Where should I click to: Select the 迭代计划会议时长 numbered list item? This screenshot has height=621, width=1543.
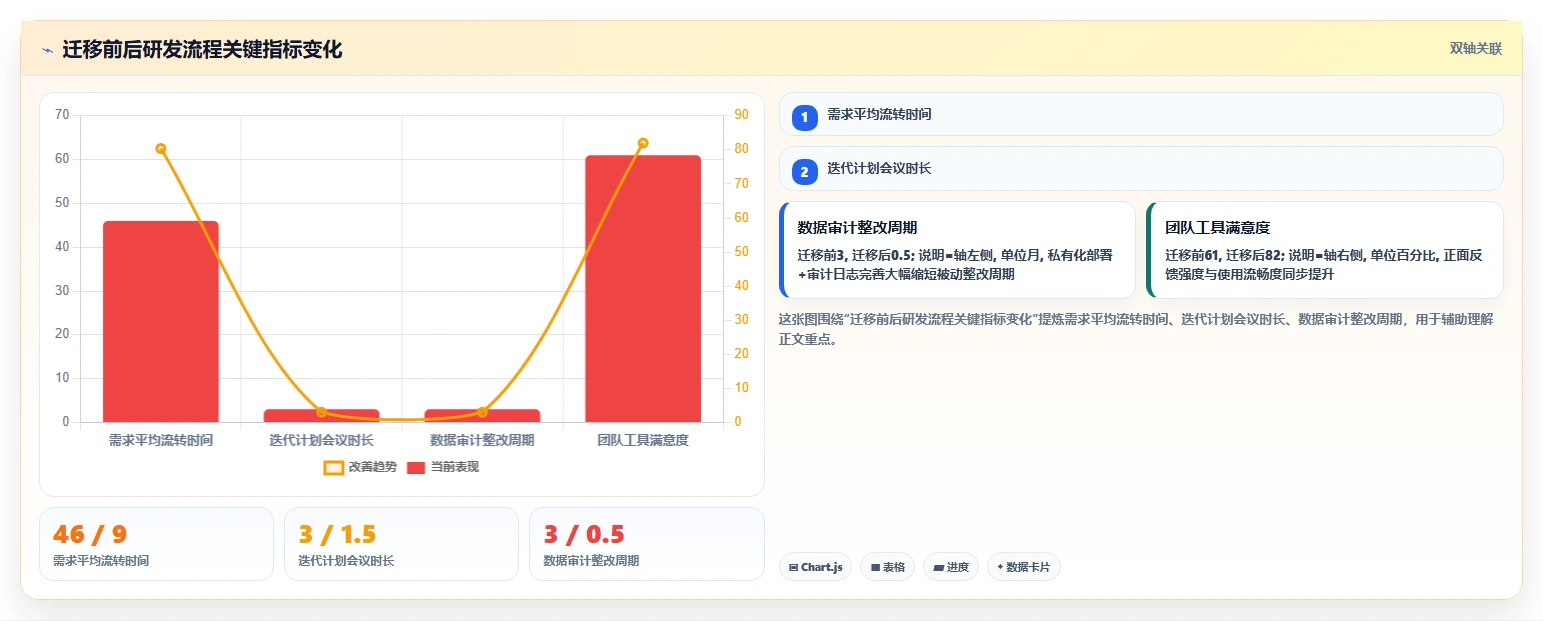[x=1141, y=169]
